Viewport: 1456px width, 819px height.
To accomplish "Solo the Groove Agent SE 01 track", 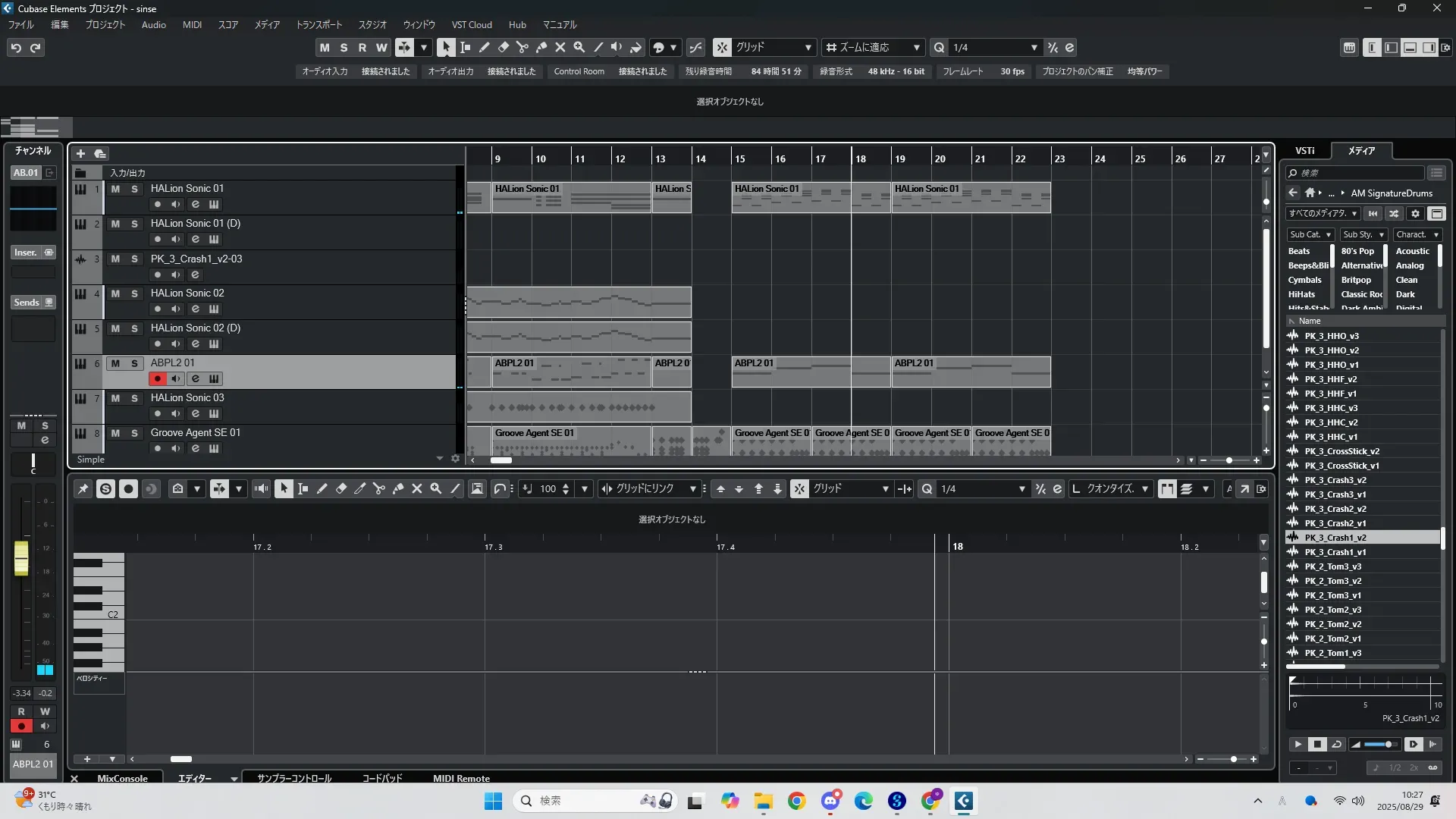I will tap(134, 433).
